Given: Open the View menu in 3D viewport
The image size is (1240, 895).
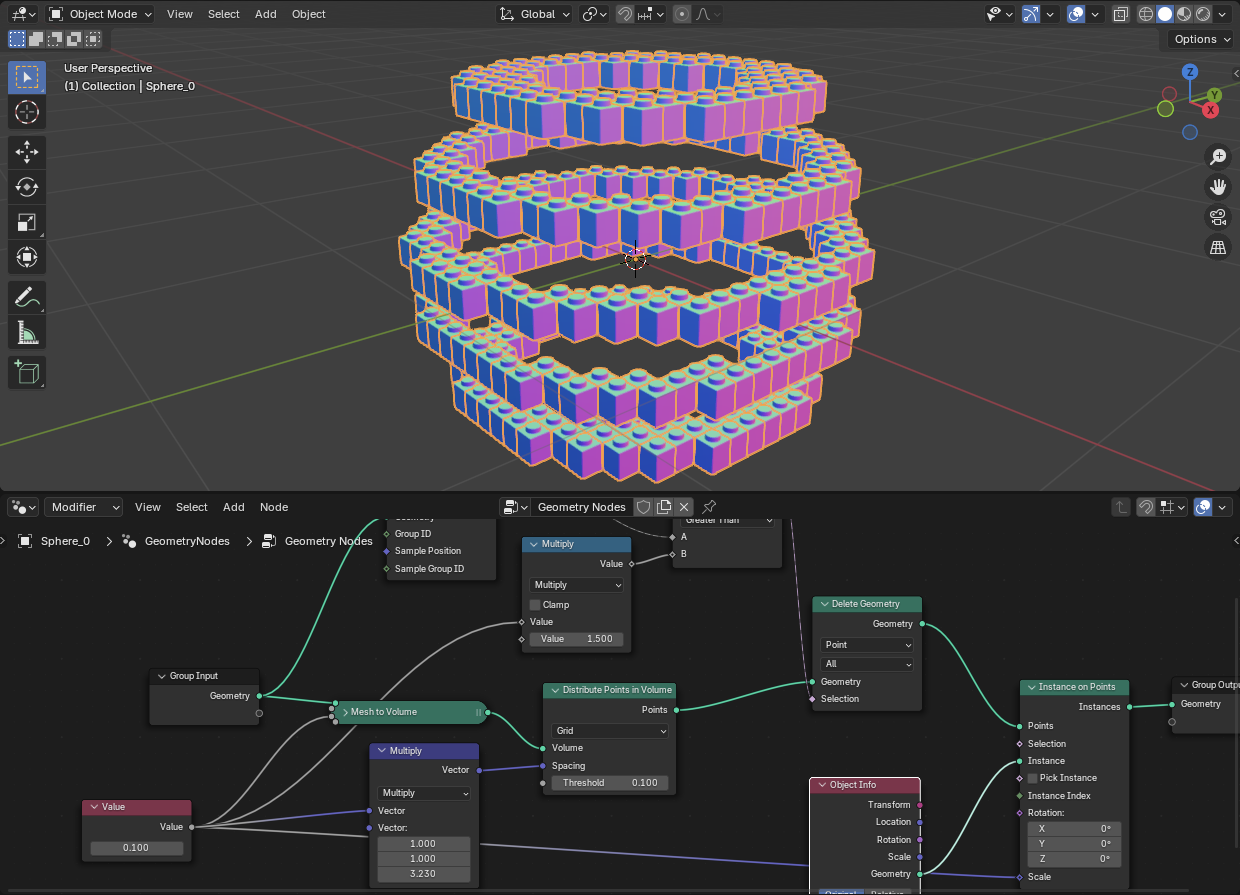Looking at the screenshot, I should click(180, 14).
